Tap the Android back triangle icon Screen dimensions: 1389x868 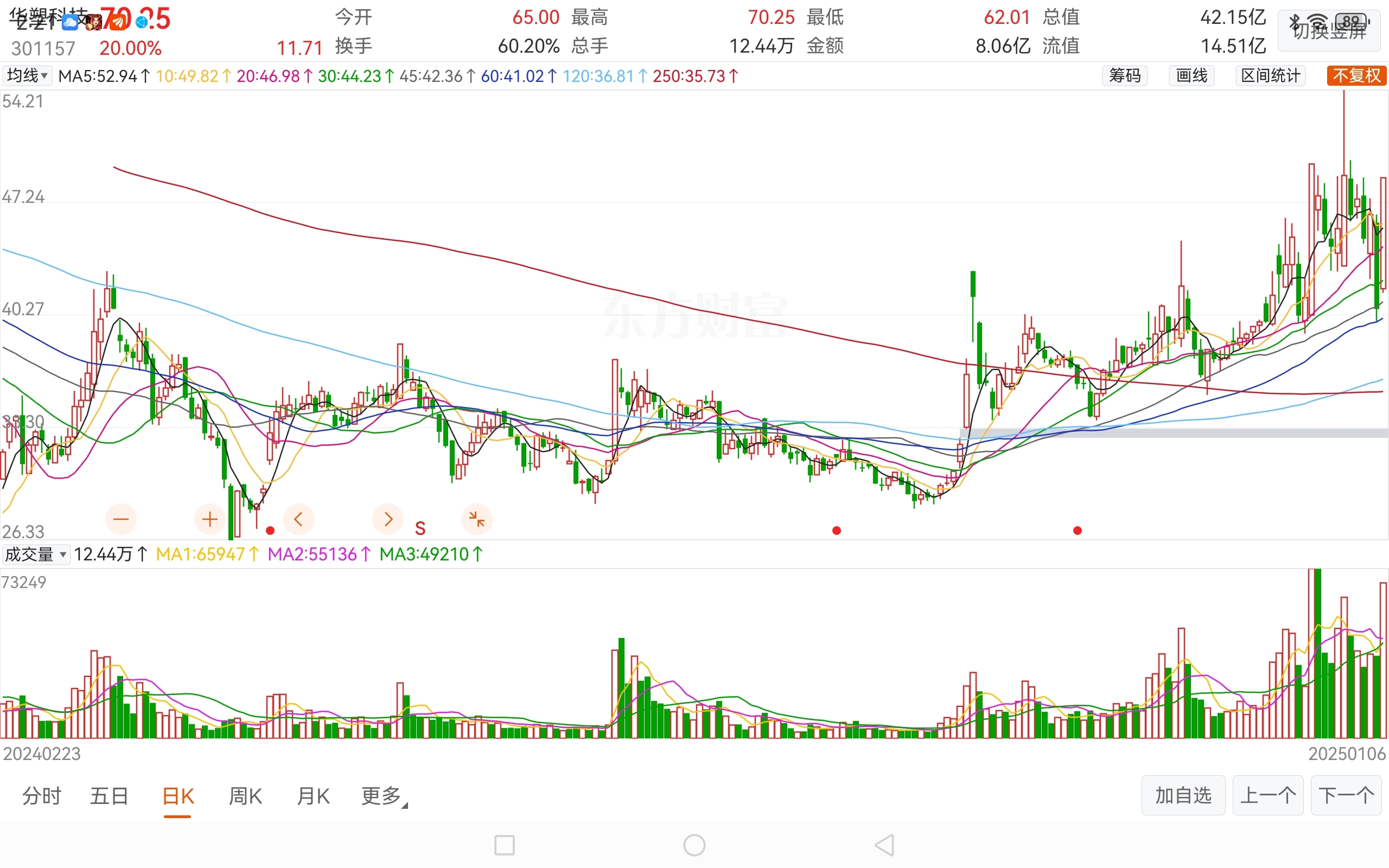tap(884, 845)
